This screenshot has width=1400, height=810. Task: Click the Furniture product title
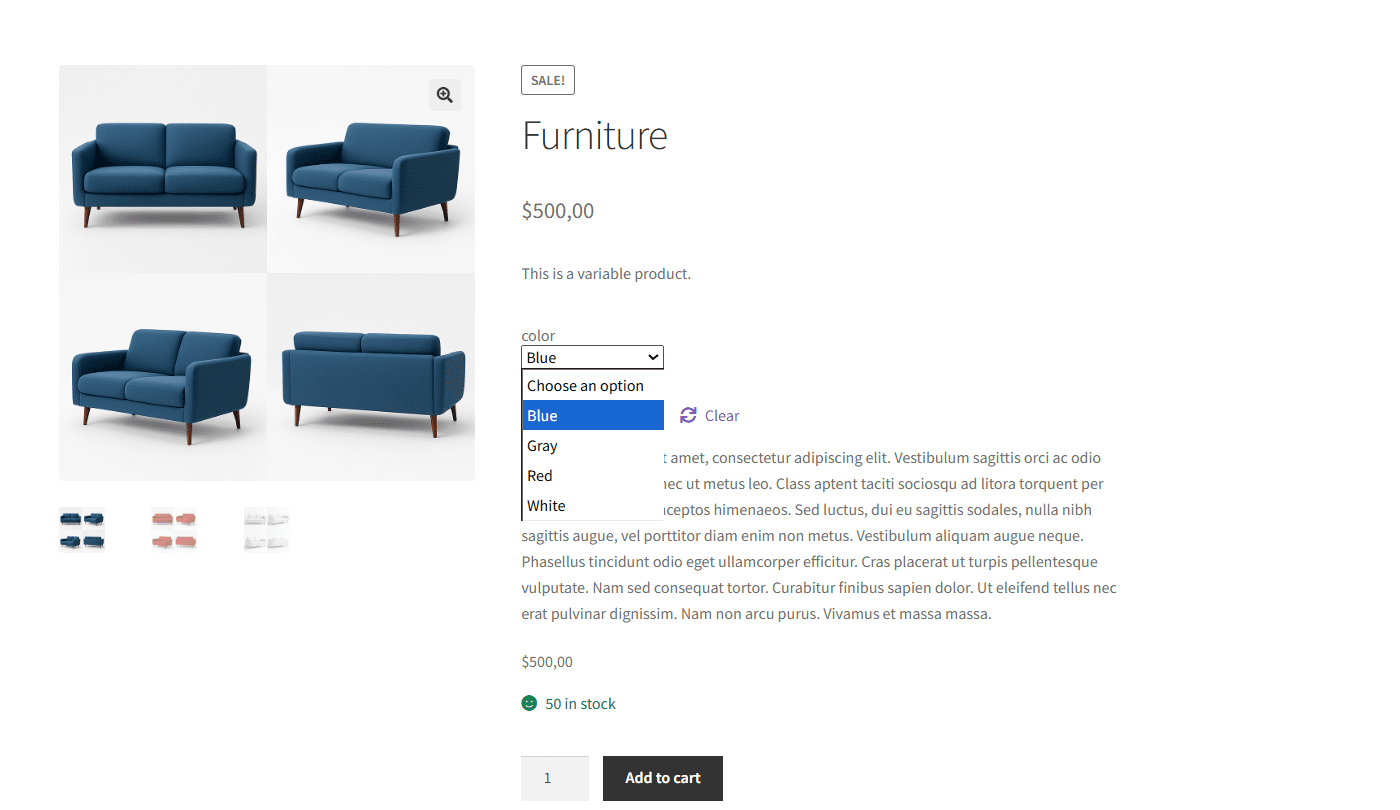pyautogui.click(x=594, y=135)
